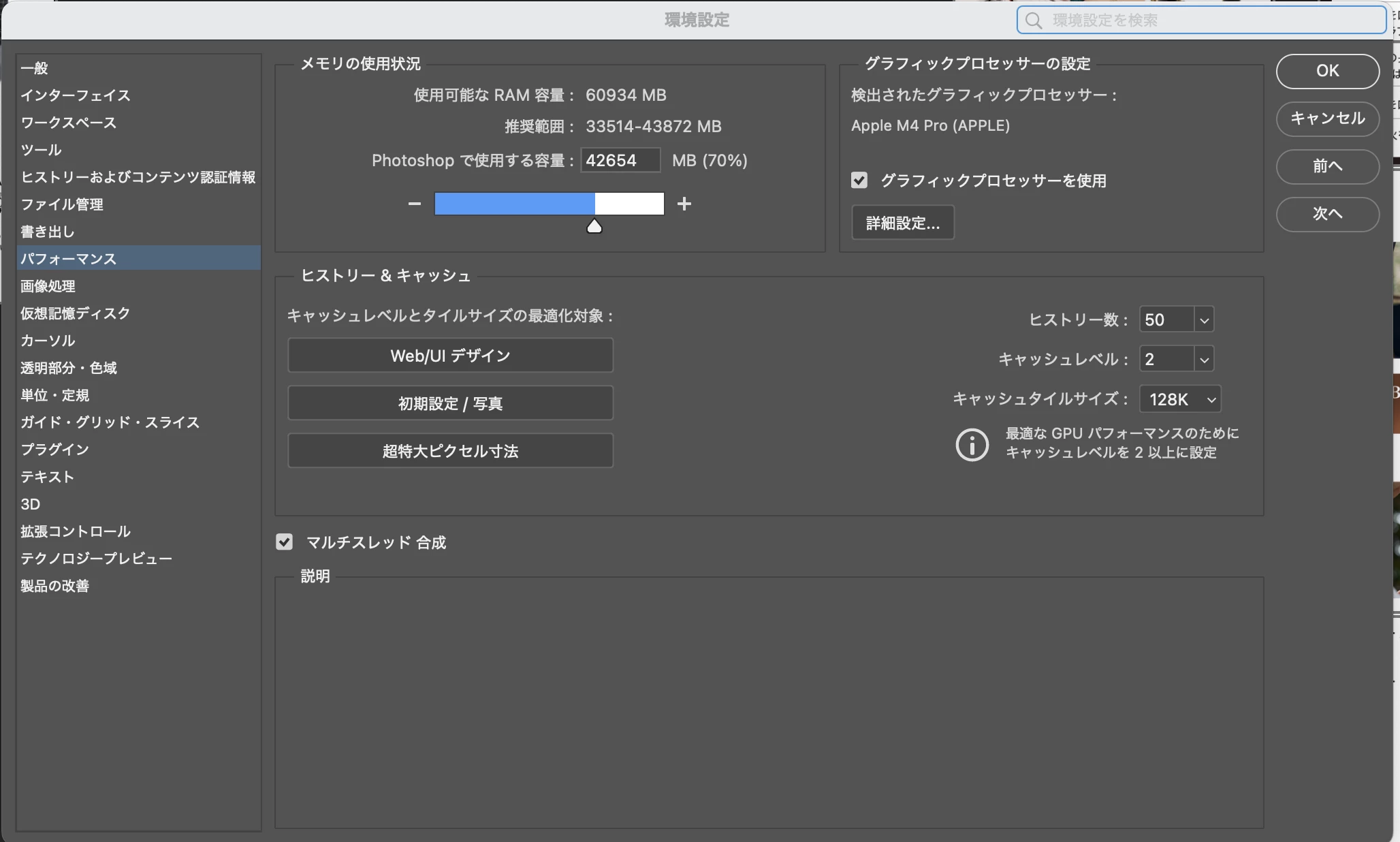Select インターフェイス in the sidebar

tap(75, 95)
